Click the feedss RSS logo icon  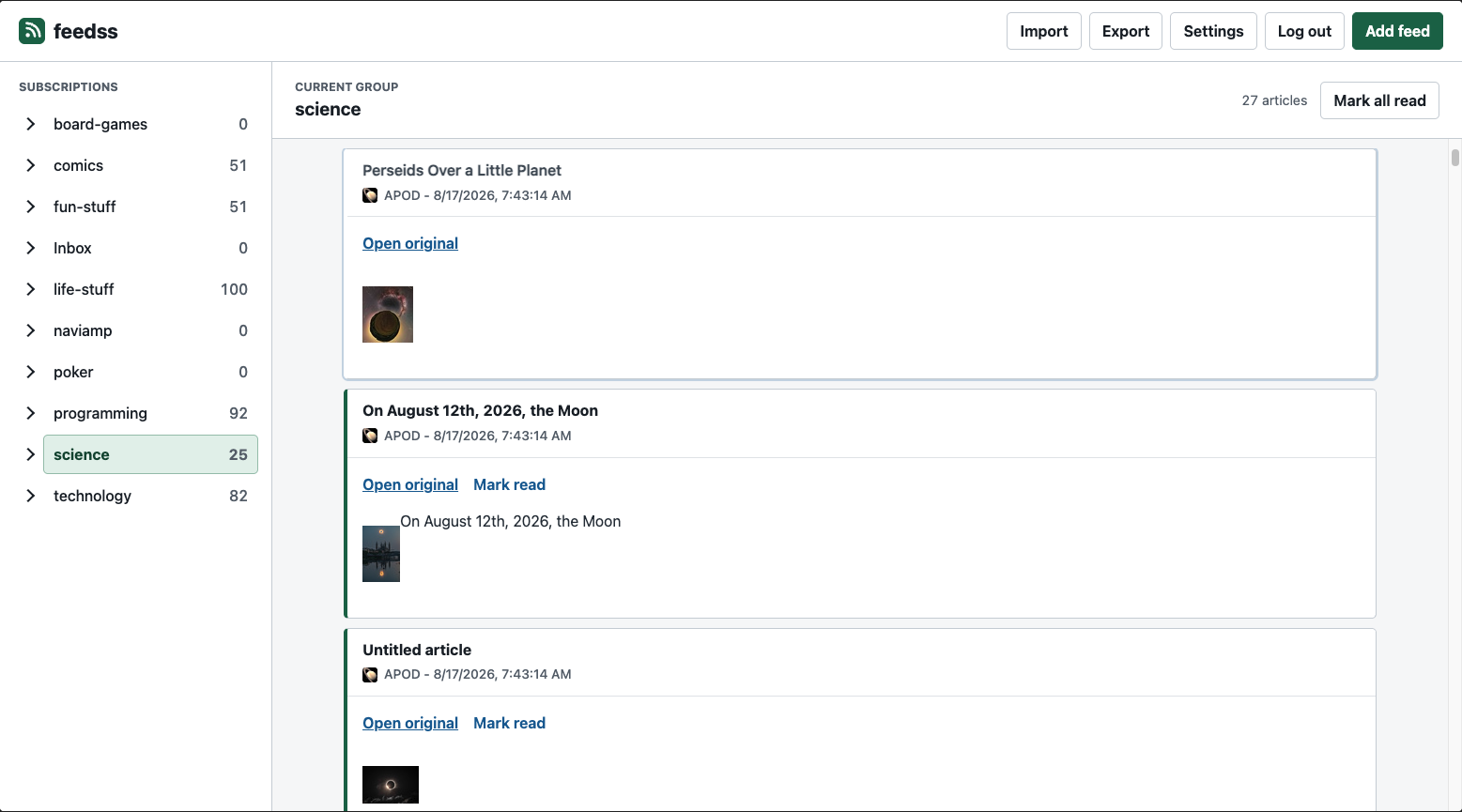click(x=32, y=31)
